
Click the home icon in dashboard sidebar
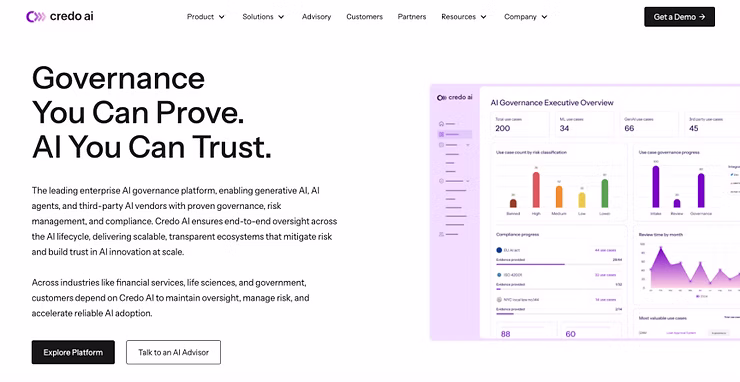[441, 124]
